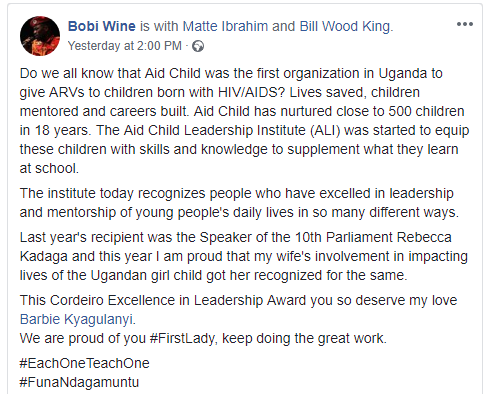Open the Bobi Wine profile name link

point(102,26)
